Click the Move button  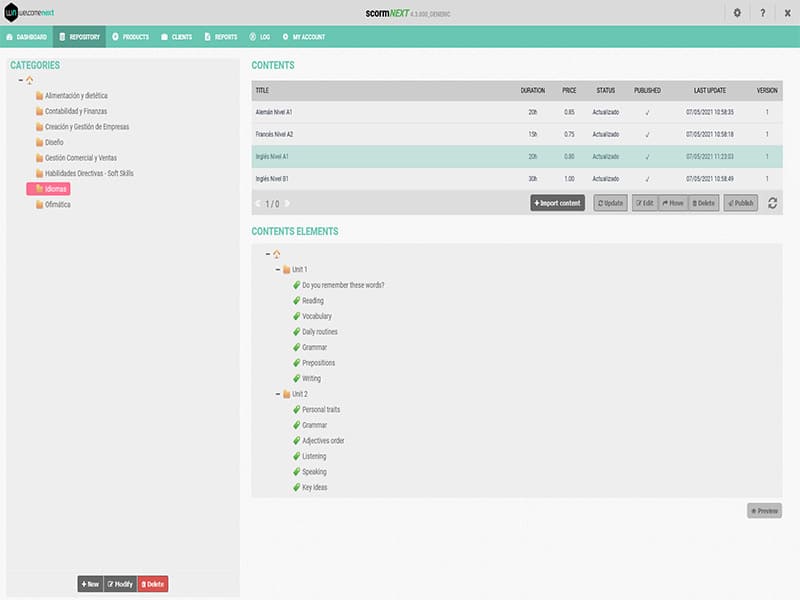pyautogui.click(x=673, y=203)
